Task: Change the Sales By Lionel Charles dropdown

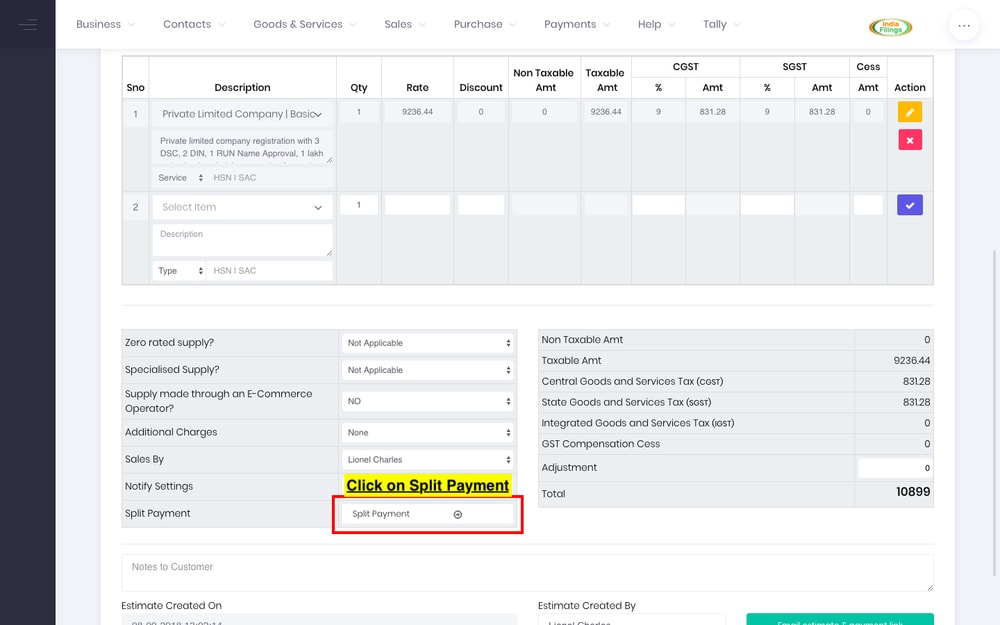Action: click(428, 460)
